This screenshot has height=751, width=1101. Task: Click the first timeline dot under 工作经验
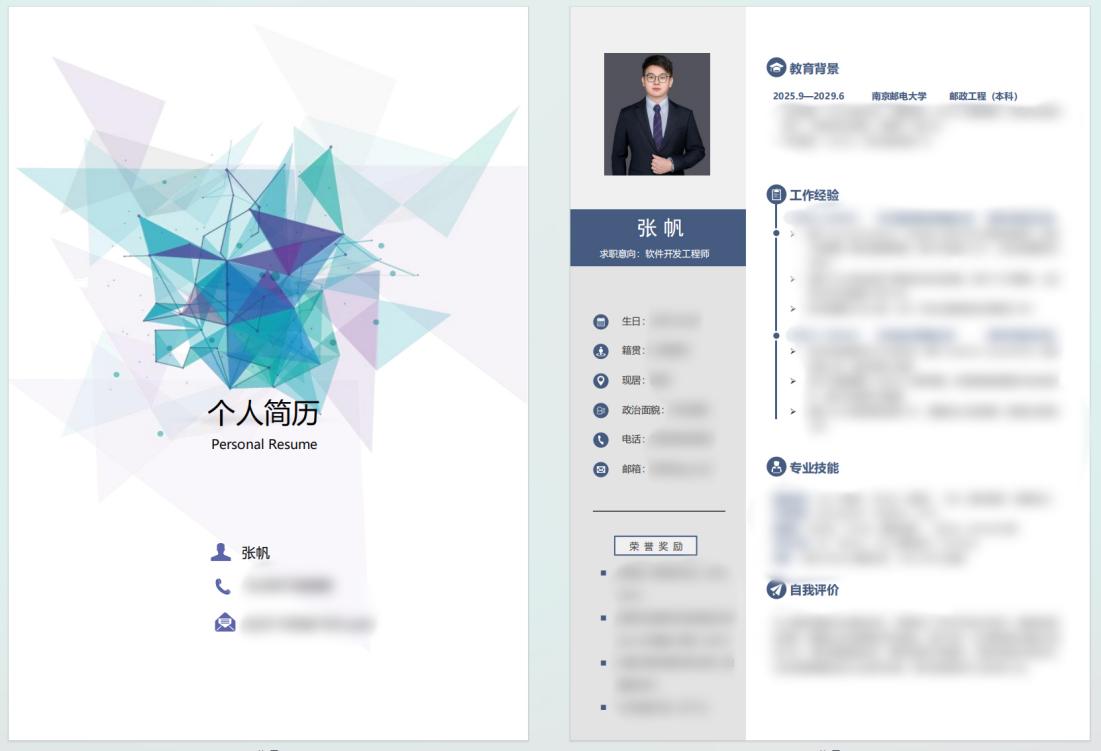(x=776, y=232)
